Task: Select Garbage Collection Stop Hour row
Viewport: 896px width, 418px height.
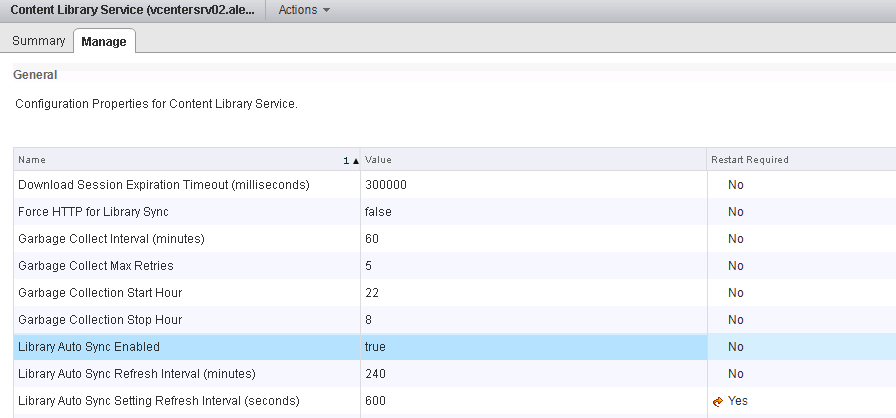Action: (x=100, y=320)
